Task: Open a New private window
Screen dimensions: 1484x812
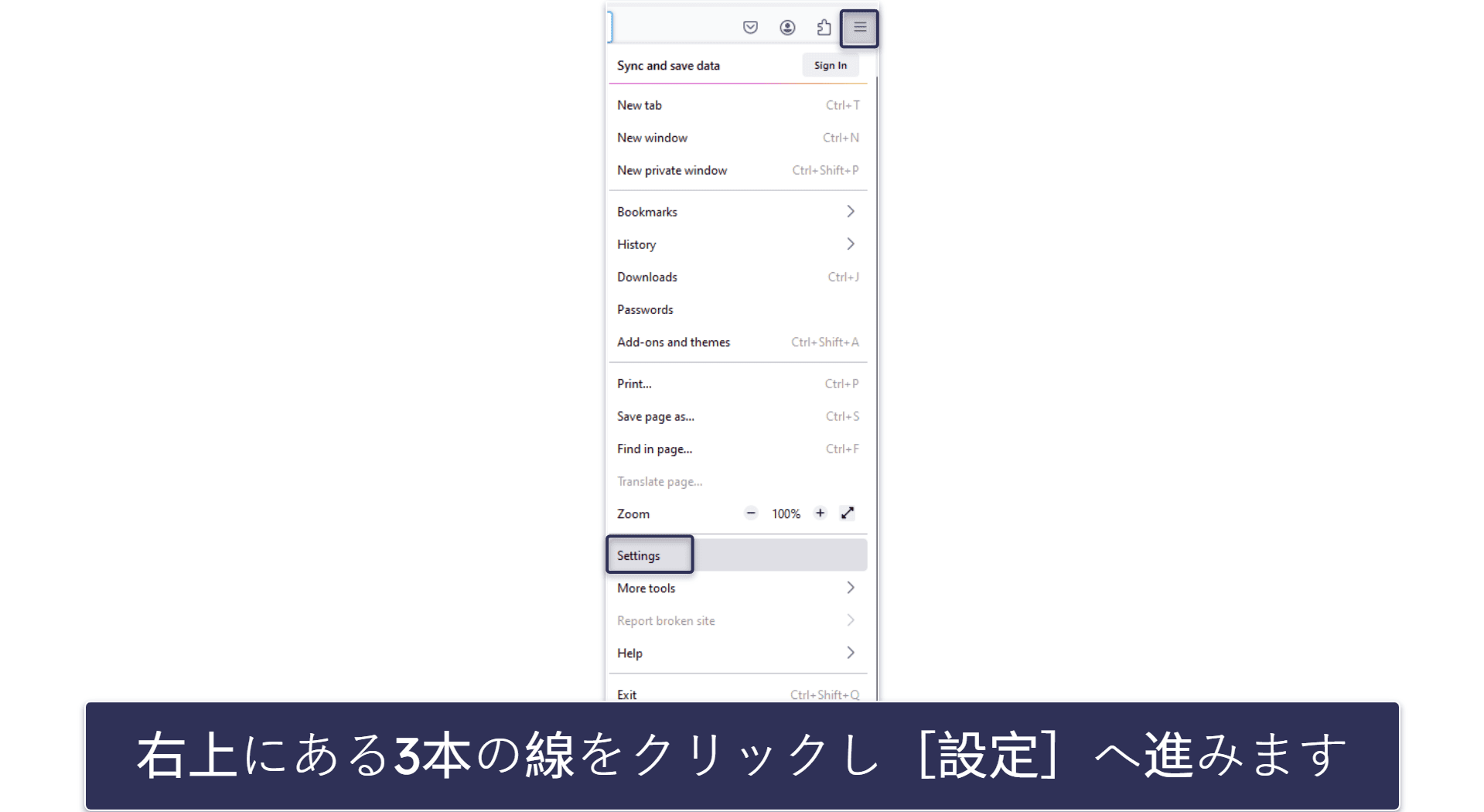Action: [738, 170]
